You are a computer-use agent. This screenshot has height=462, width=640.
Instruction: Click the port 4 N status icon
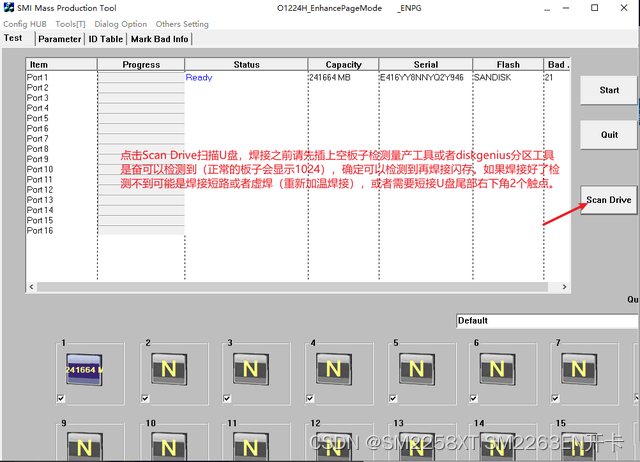tap(334, 369)
